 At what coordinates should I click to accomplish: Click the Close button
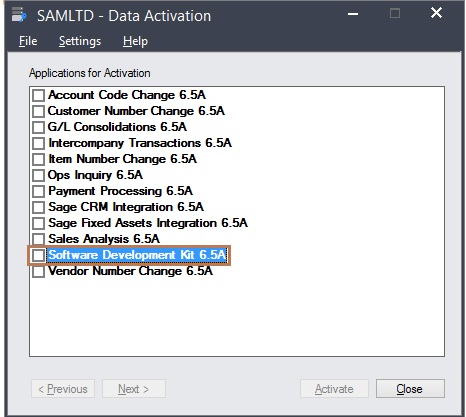[410, 389]
